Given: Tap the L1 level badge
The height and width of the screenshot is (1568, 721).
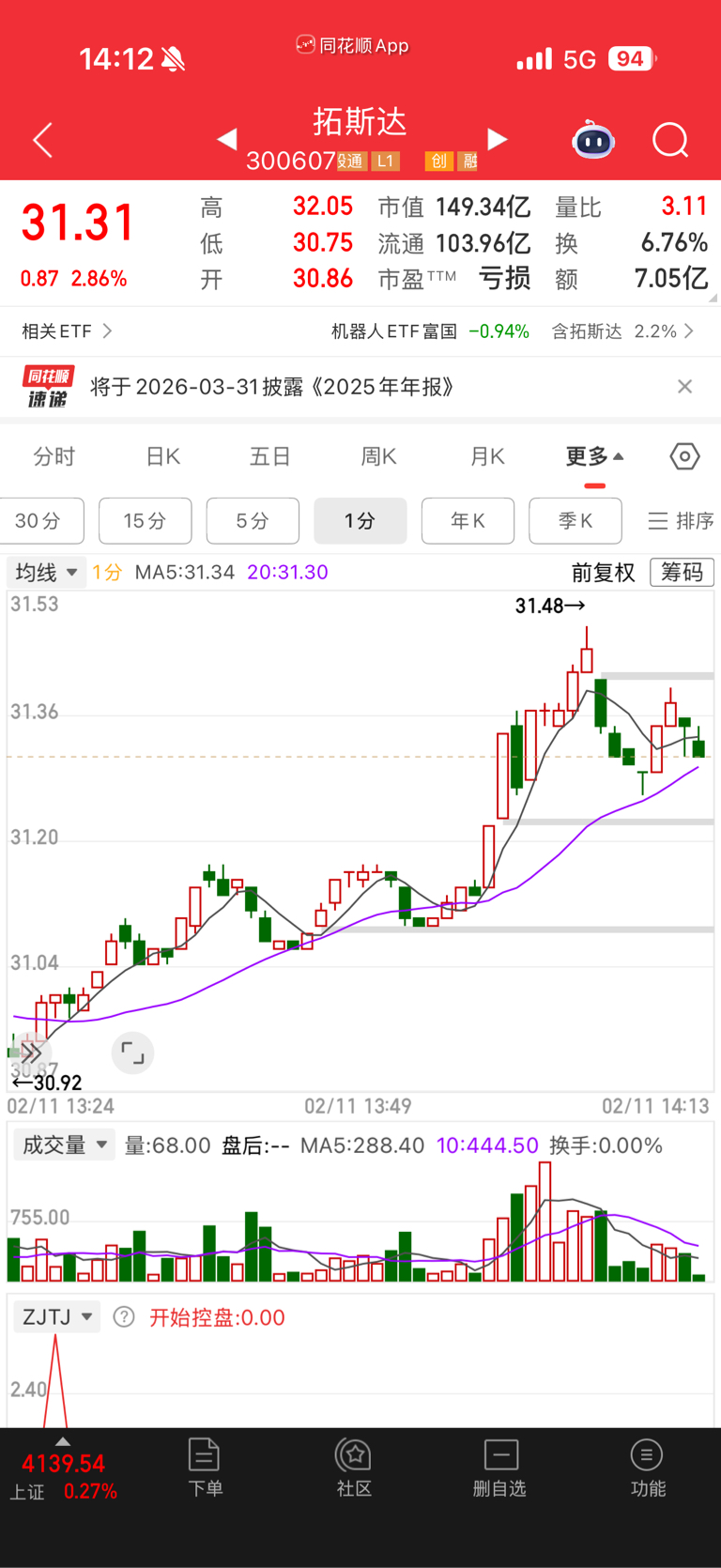Looking at the screenshot, I should pos(385,161).
